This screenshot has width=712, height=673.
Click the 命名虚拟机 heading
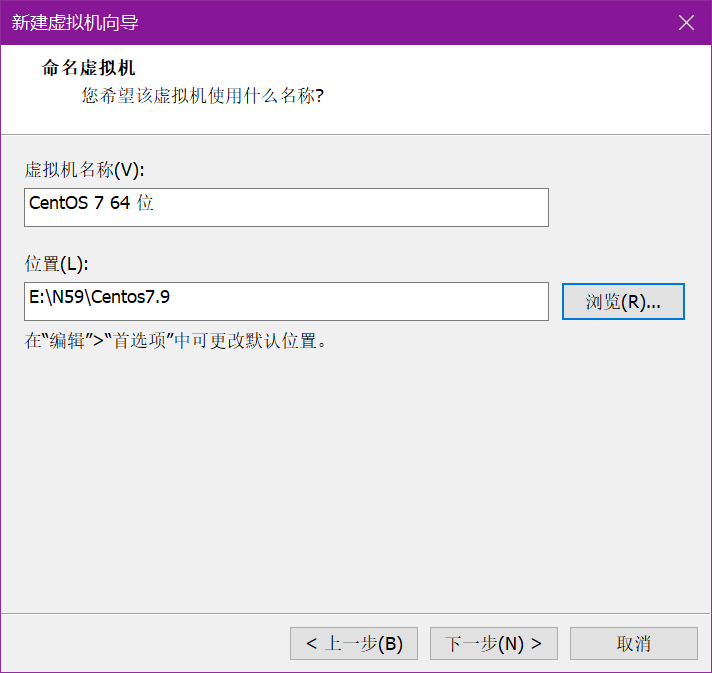(x=89, y=68)
